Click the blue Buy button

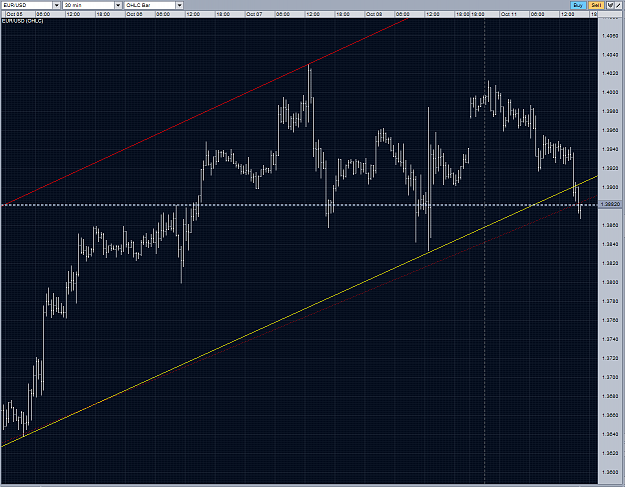[578, 5]
